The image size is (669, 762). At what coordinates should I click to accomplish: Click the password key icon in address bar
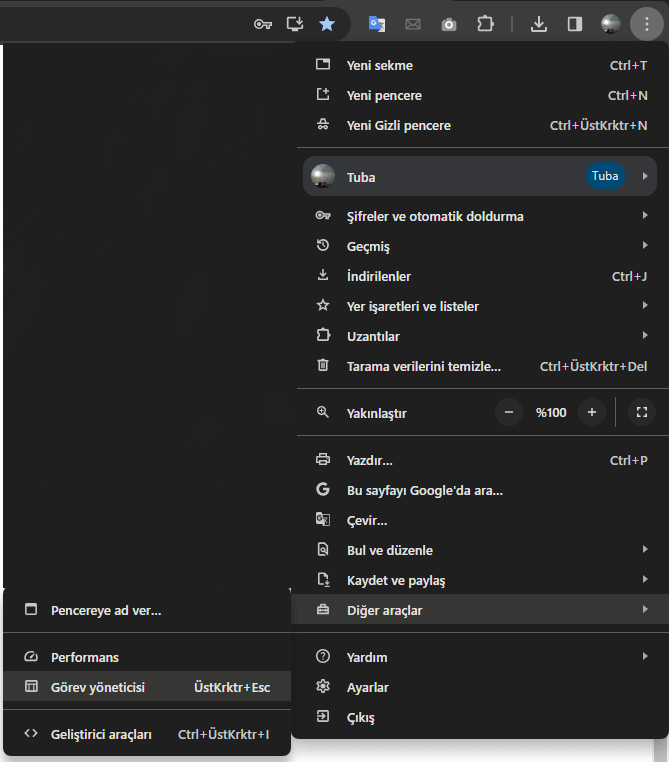263,24
